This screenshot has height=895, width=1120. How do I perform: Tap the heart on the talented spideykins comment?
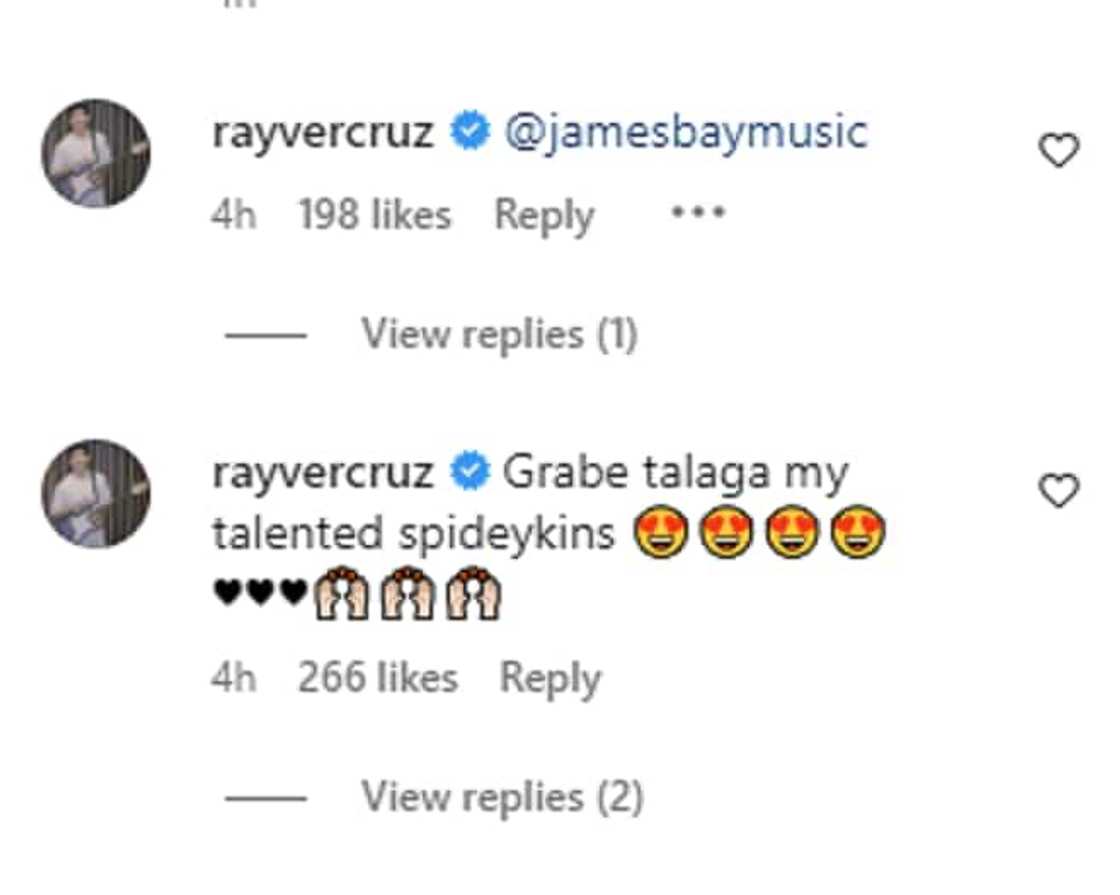pos(1059,491)
